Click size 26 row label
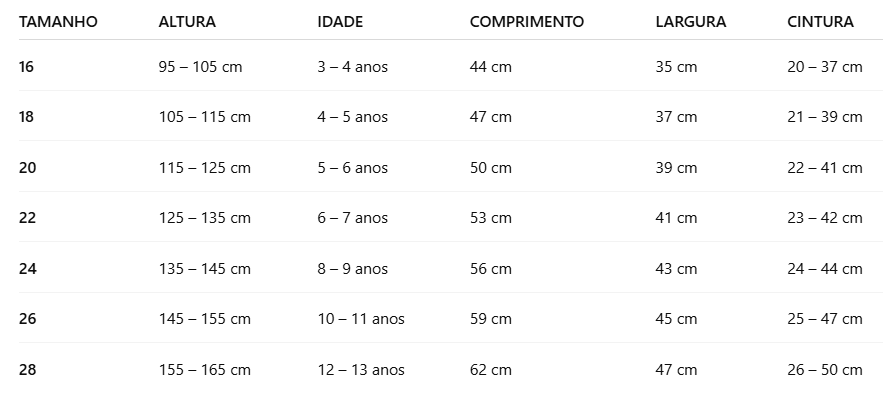 [27, 318]
